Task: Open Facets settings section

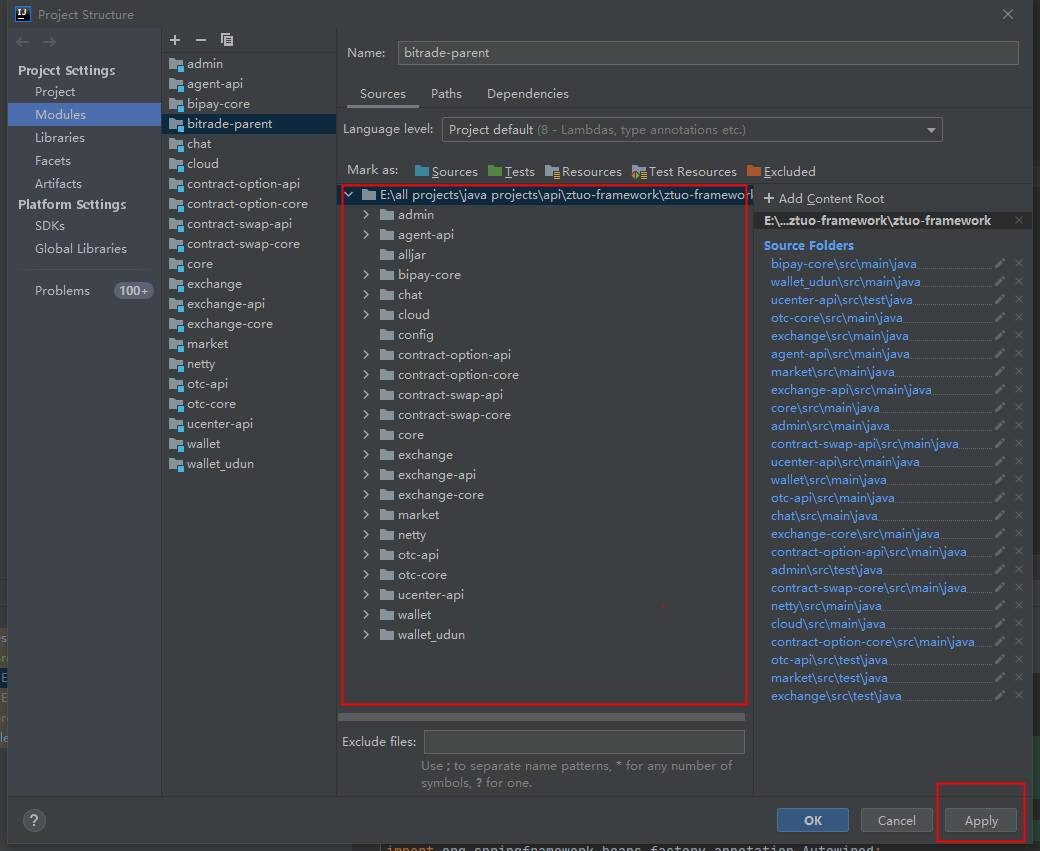Action: pos(53,161)
